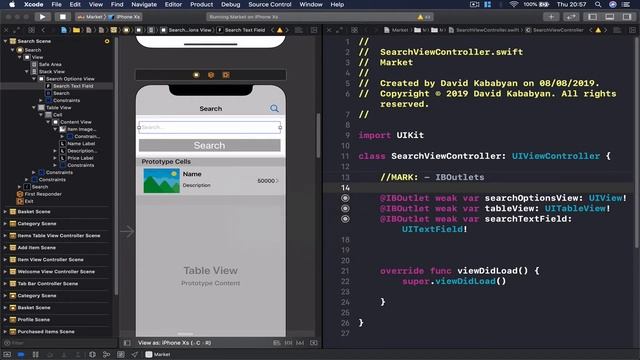Close the left editor pane with X

tap(6, 30)
